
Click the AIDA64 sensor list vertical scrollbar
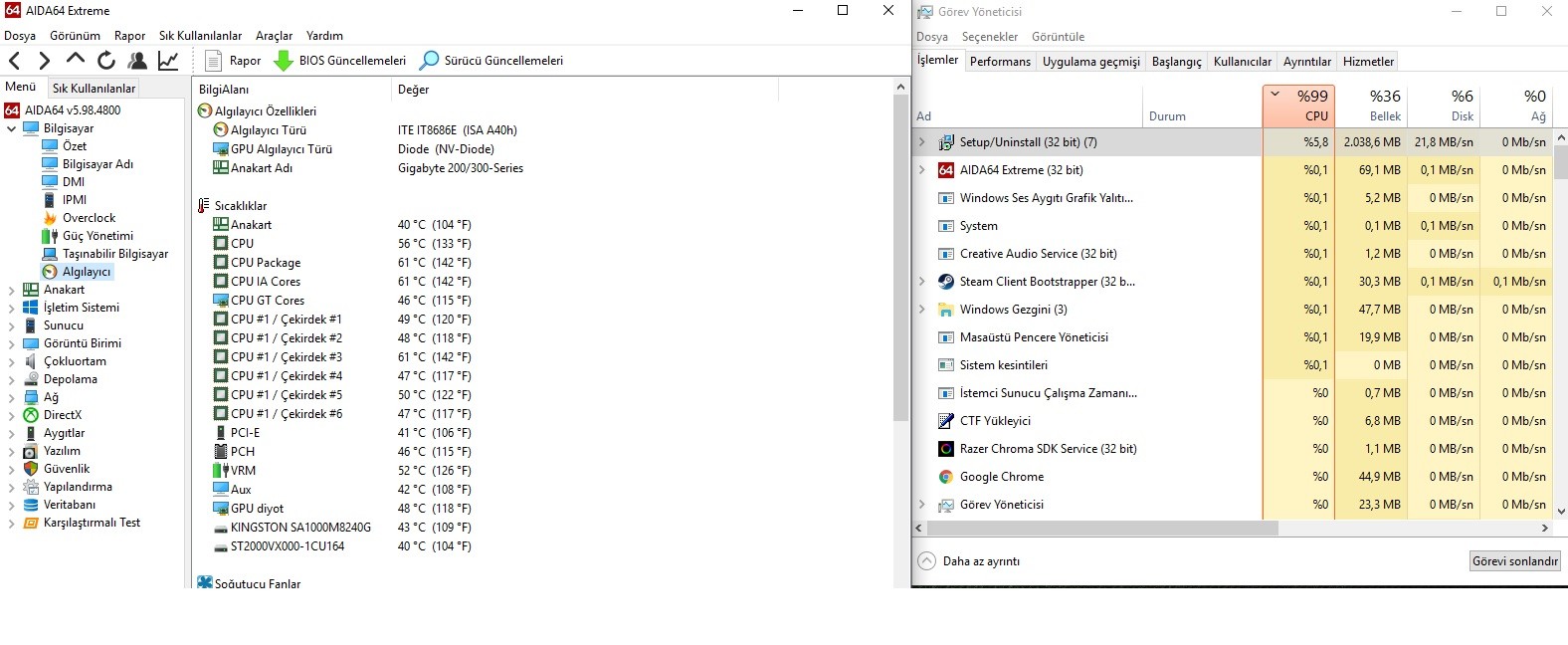pyautogui.click(x=900, y=259)
